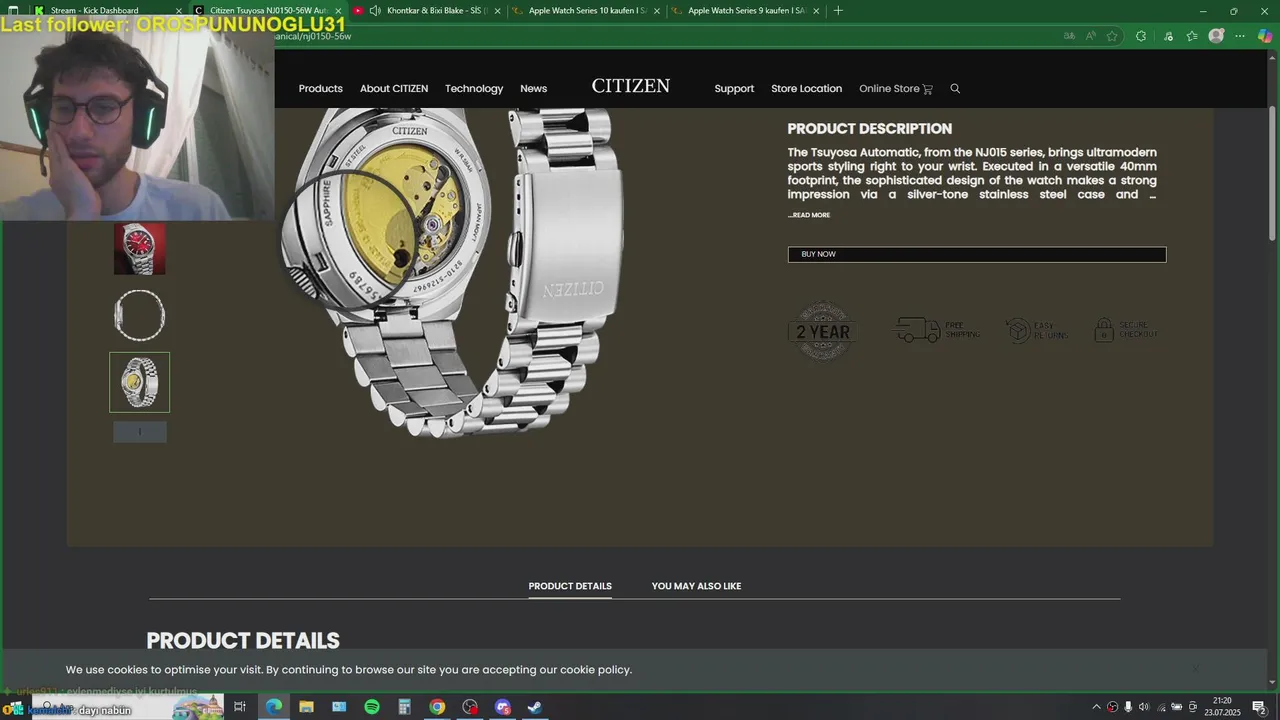1280x720 pixels.
Task: Click the CITIZEN logo
Action: point(630,86)
